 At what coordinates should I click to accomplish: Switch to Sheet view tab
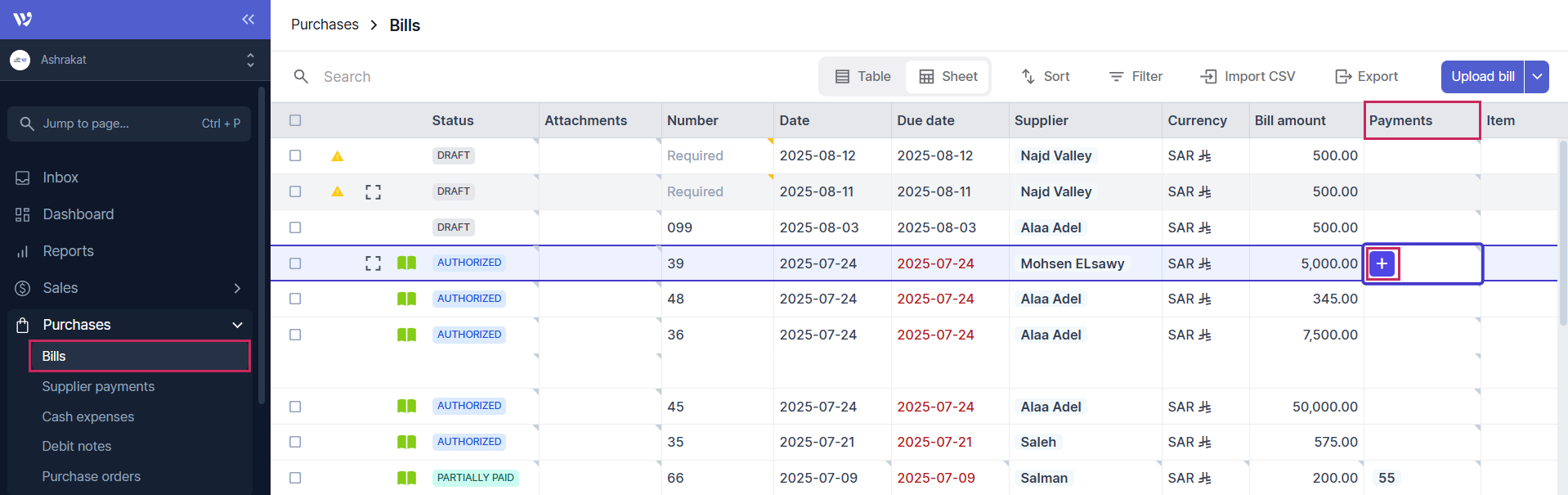point(948,76)
